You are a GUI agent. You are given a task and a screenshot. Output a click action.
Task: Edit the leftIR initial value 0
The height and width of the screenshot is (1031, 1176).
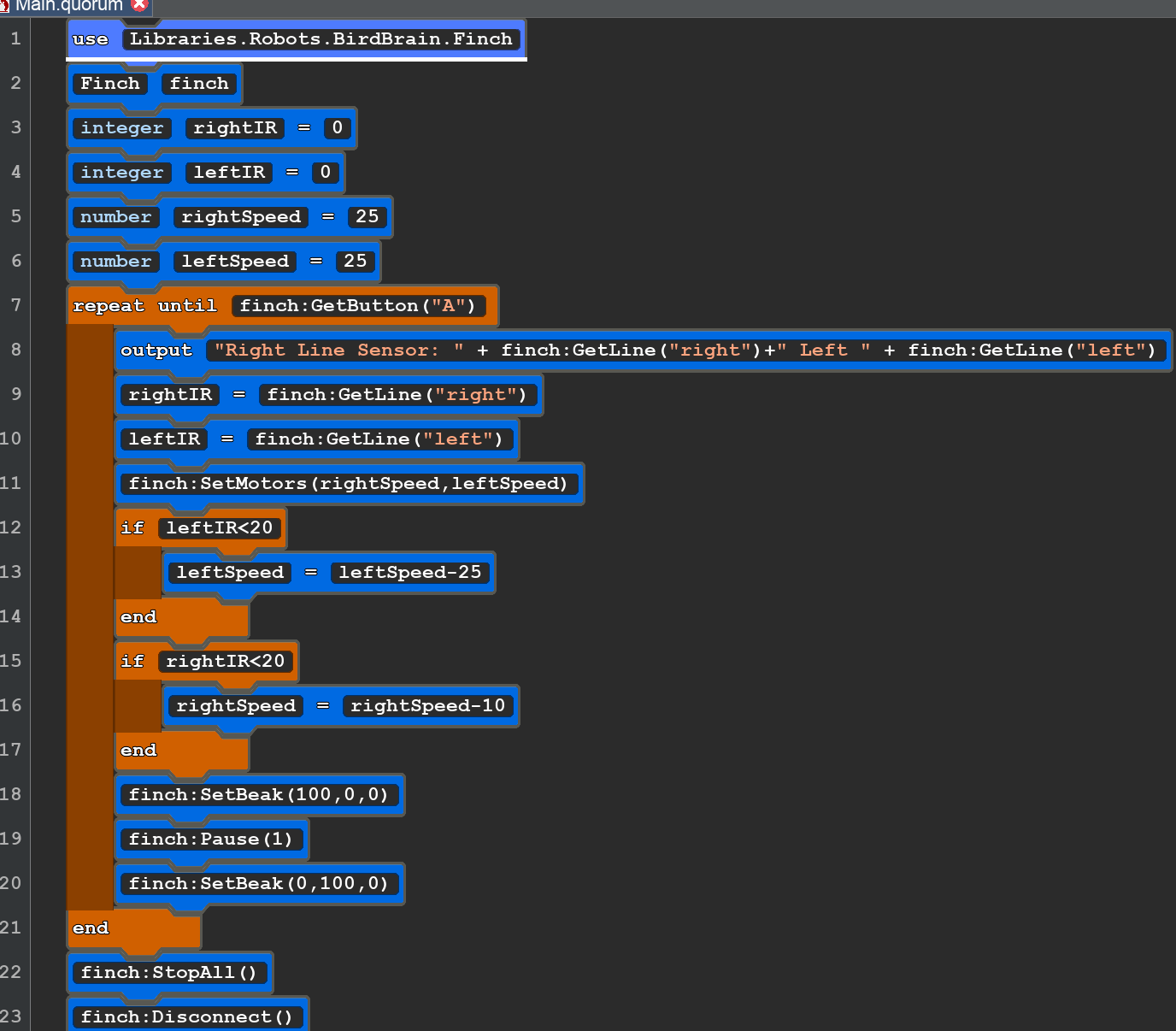pos(326,173)
